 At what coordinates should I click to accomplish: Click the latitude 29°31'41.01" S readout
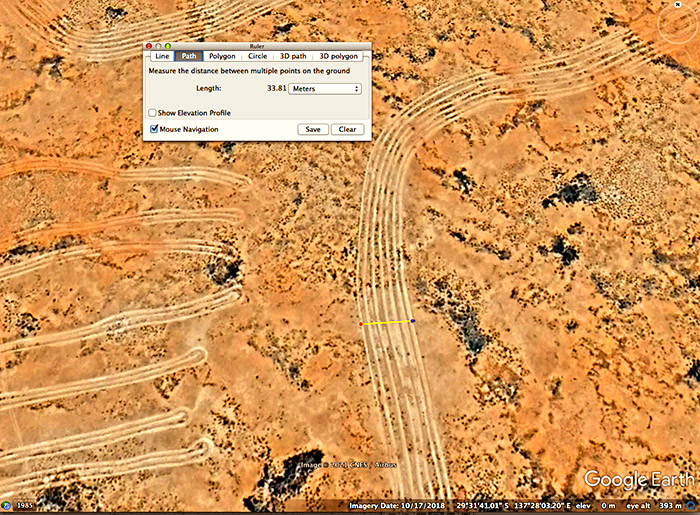(482, 506)
